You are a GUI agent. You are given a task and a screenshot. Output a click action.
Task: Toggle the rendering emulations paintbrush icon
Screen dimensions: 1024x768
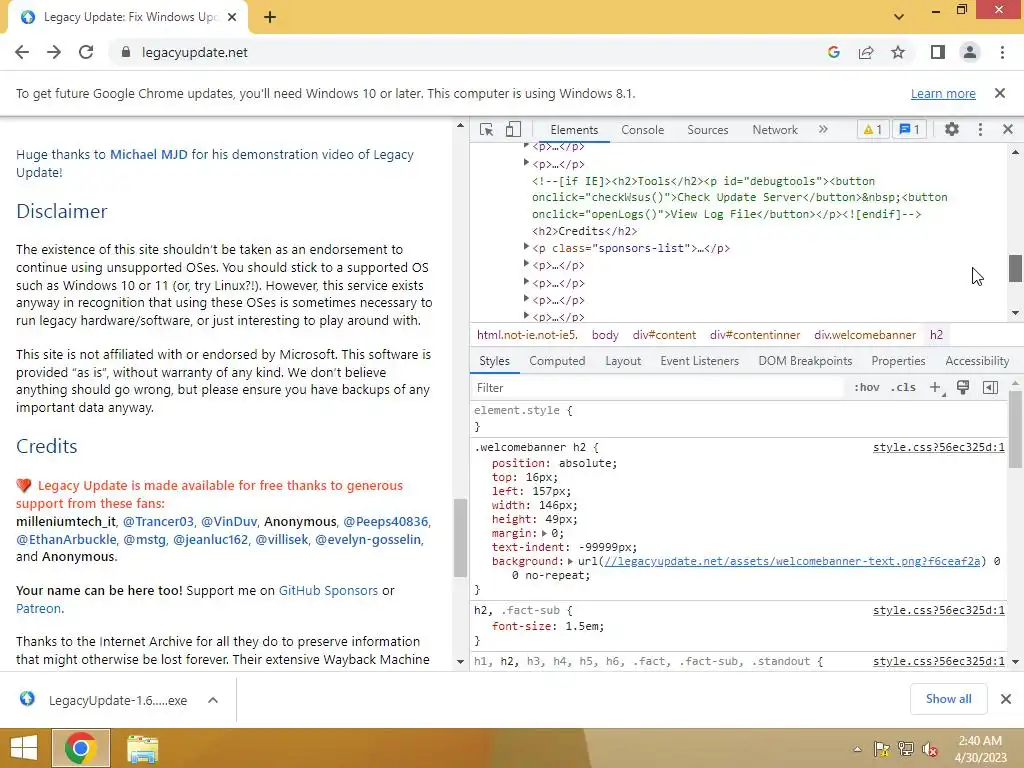point(963,387)
